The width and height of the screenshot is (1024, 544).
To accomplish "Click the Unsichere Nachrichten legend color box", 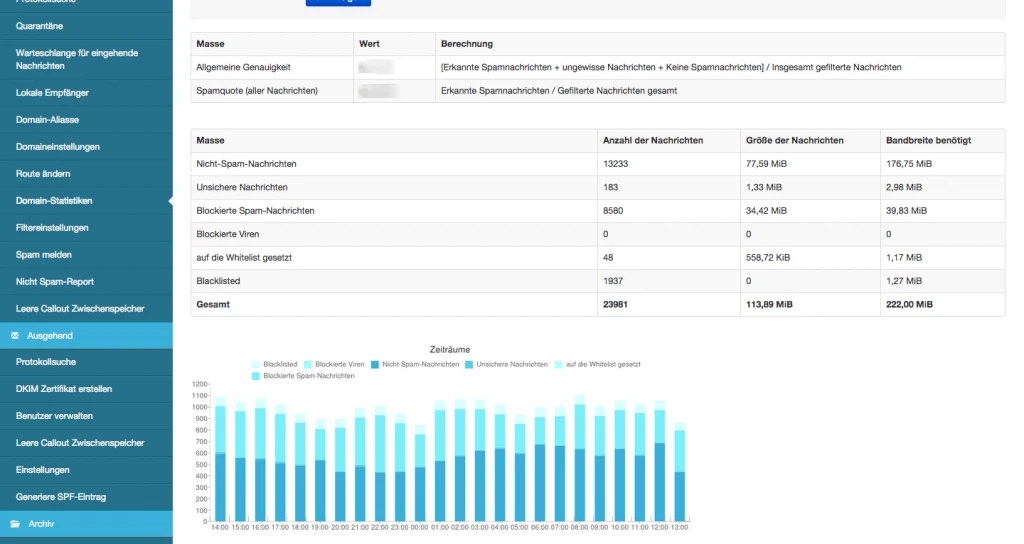I will point(470,364).
